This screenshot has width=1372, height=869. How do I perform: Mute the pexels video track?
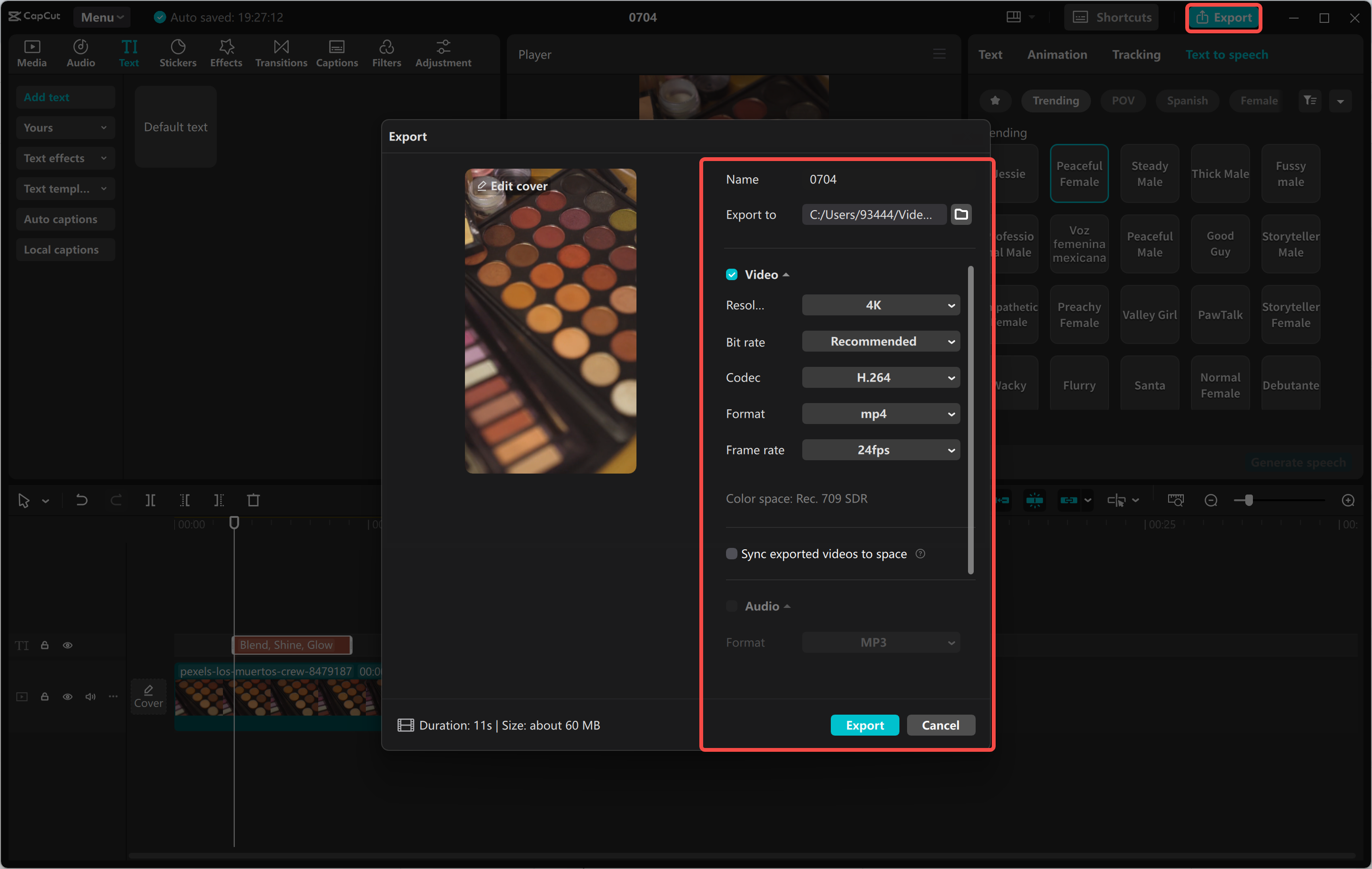click(90, 697)
